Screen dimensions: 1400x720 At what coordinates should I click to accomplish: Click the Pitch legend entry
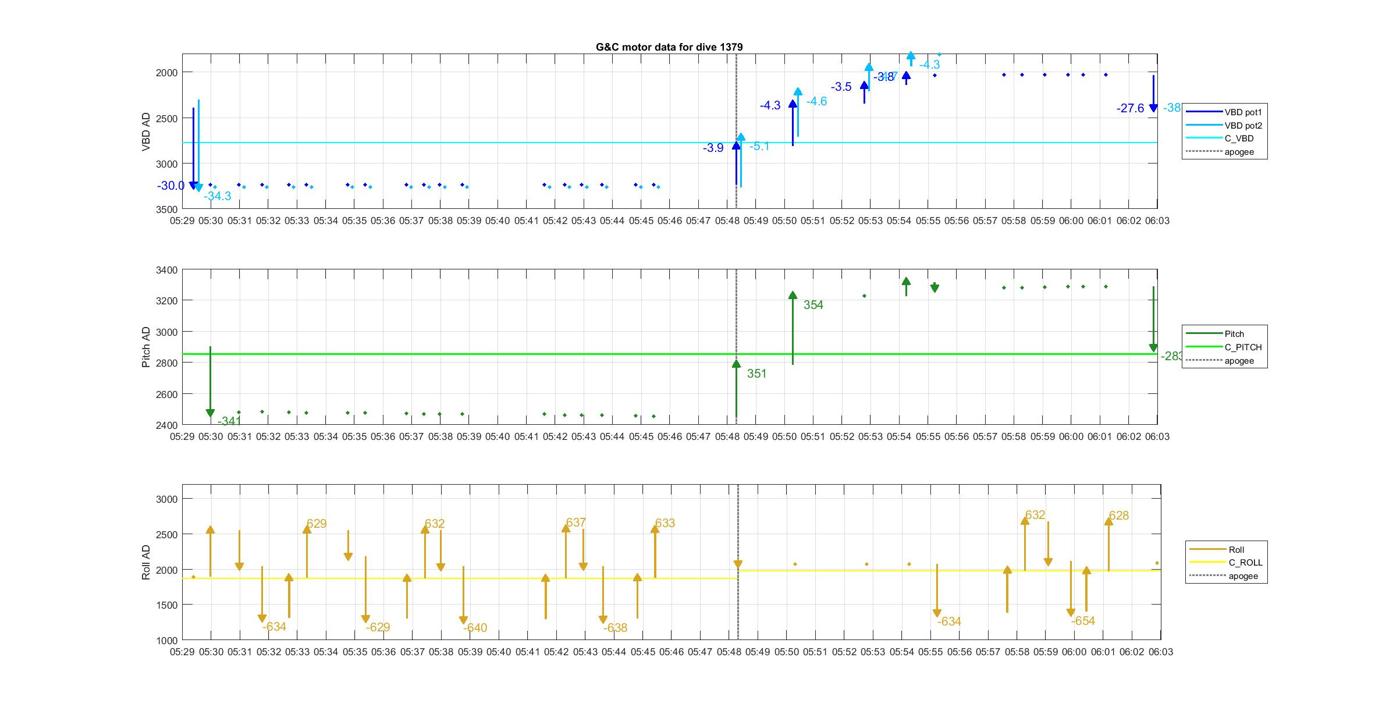[x=1234, y=333]
